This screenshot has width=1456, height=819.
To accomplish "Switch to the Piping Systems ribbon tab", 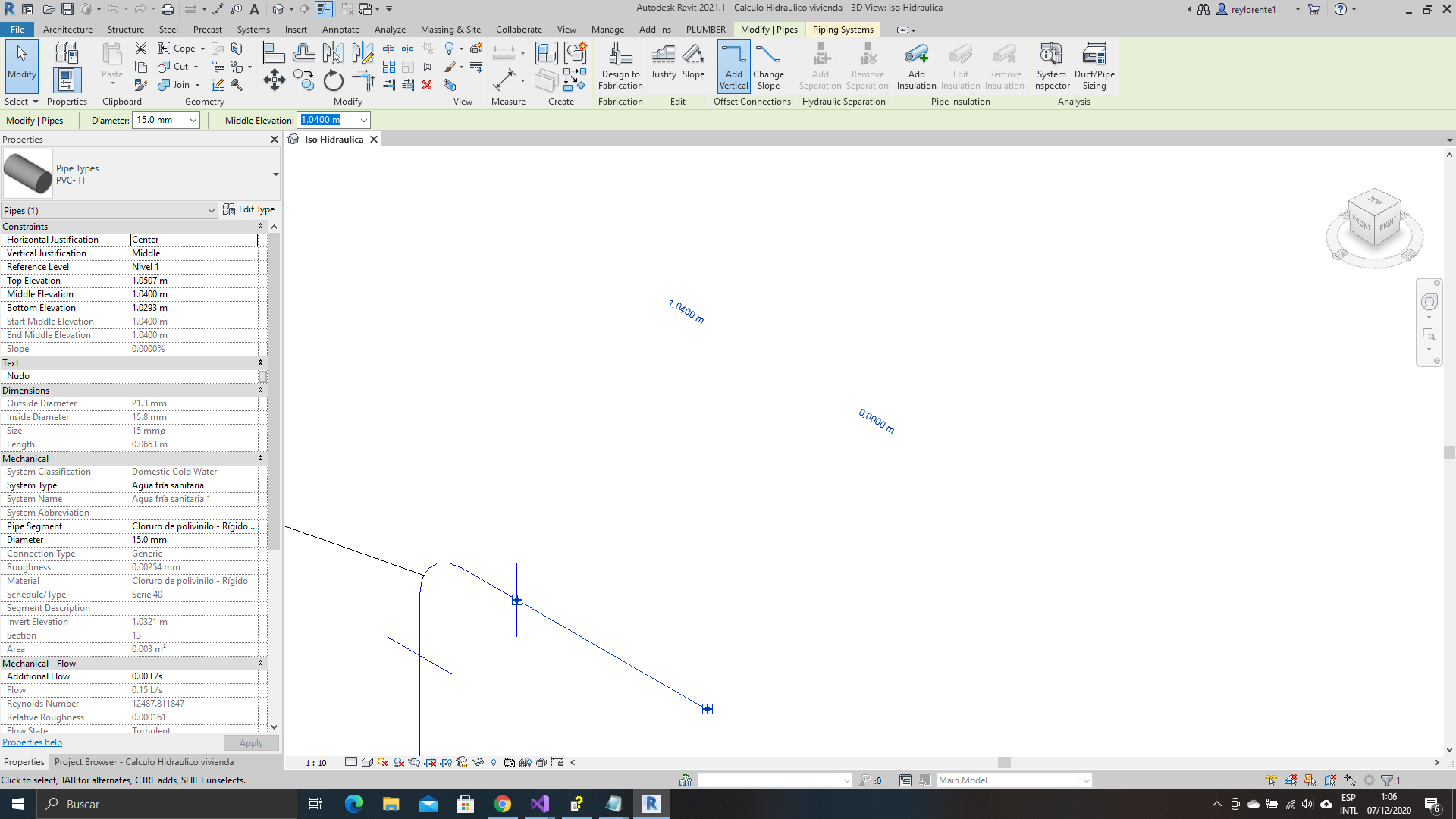I will tap(843, 30).
